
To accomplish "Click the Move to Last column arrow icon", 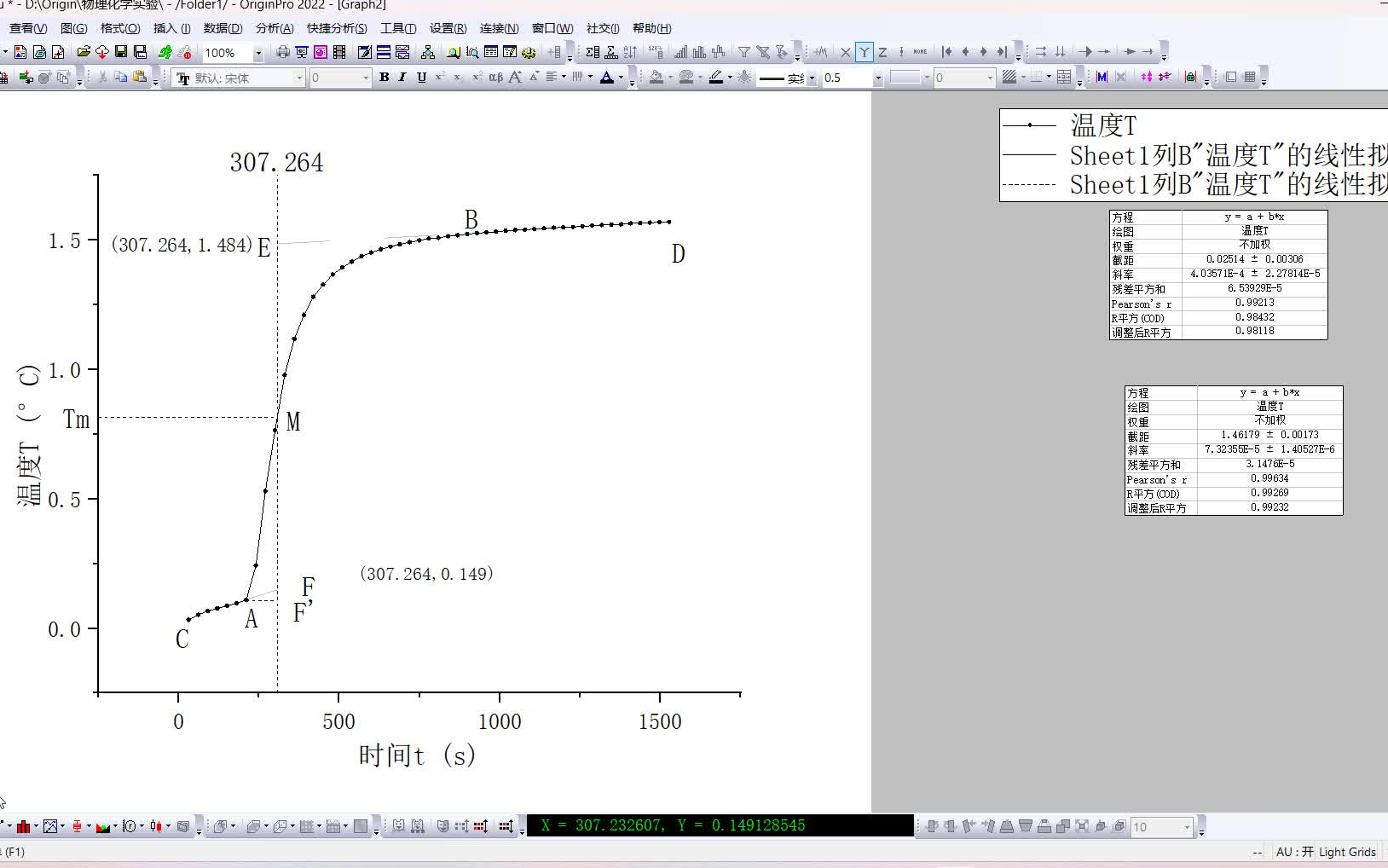I will point(1002,52).
